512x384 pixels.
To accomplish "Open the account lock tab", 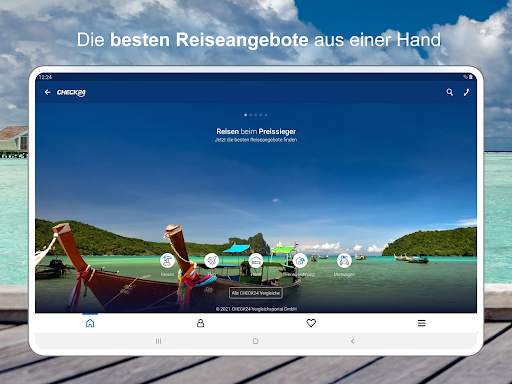I will pyautogui.click(x=200, y=323).
